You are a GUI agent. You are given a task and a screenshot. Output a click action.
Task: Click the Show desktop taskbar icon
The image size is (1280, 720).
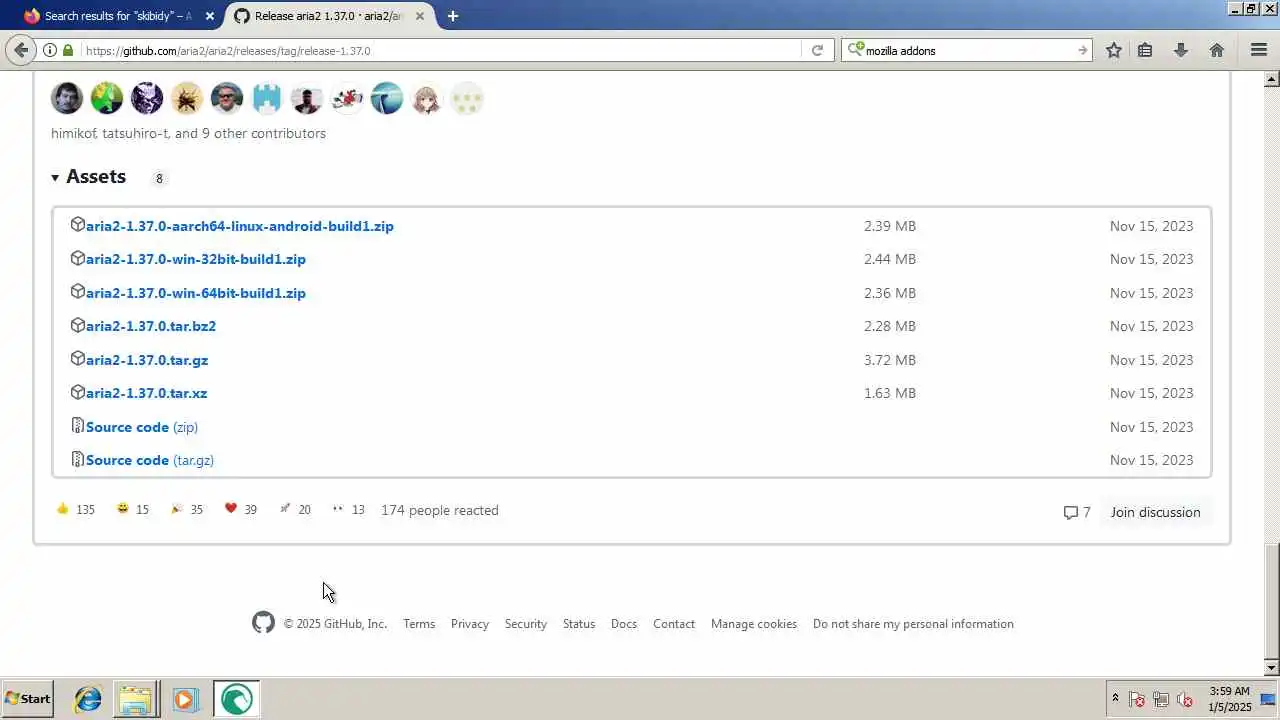(x=1269, y=699)
